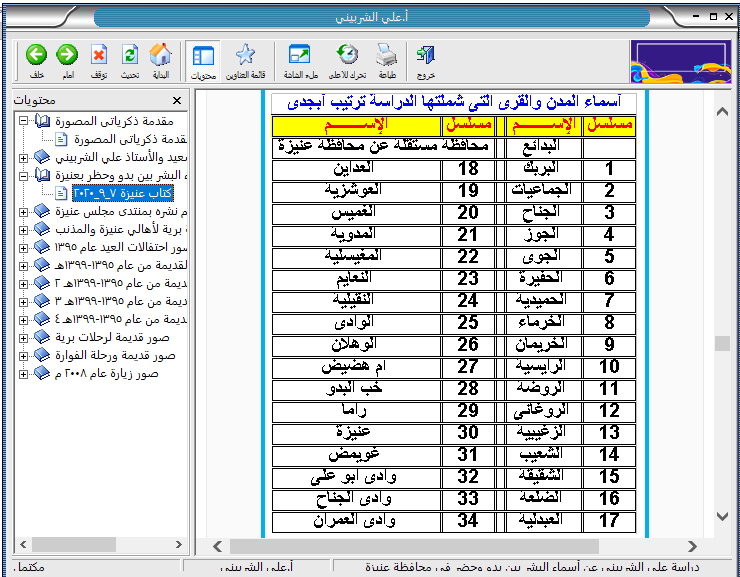The height and width of the screenshot is (577, 740).
Task: Collapse the البشر بين بدو وحظر بعنيزة node
Action: click(x=23, y=176)
